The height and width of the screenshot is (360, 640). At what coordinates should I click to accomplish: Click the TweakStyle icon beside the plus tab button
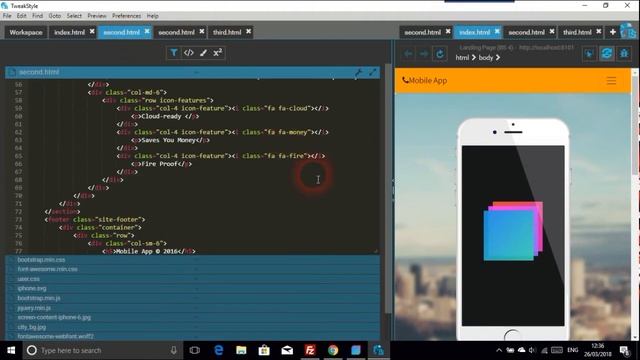point(627,32)
